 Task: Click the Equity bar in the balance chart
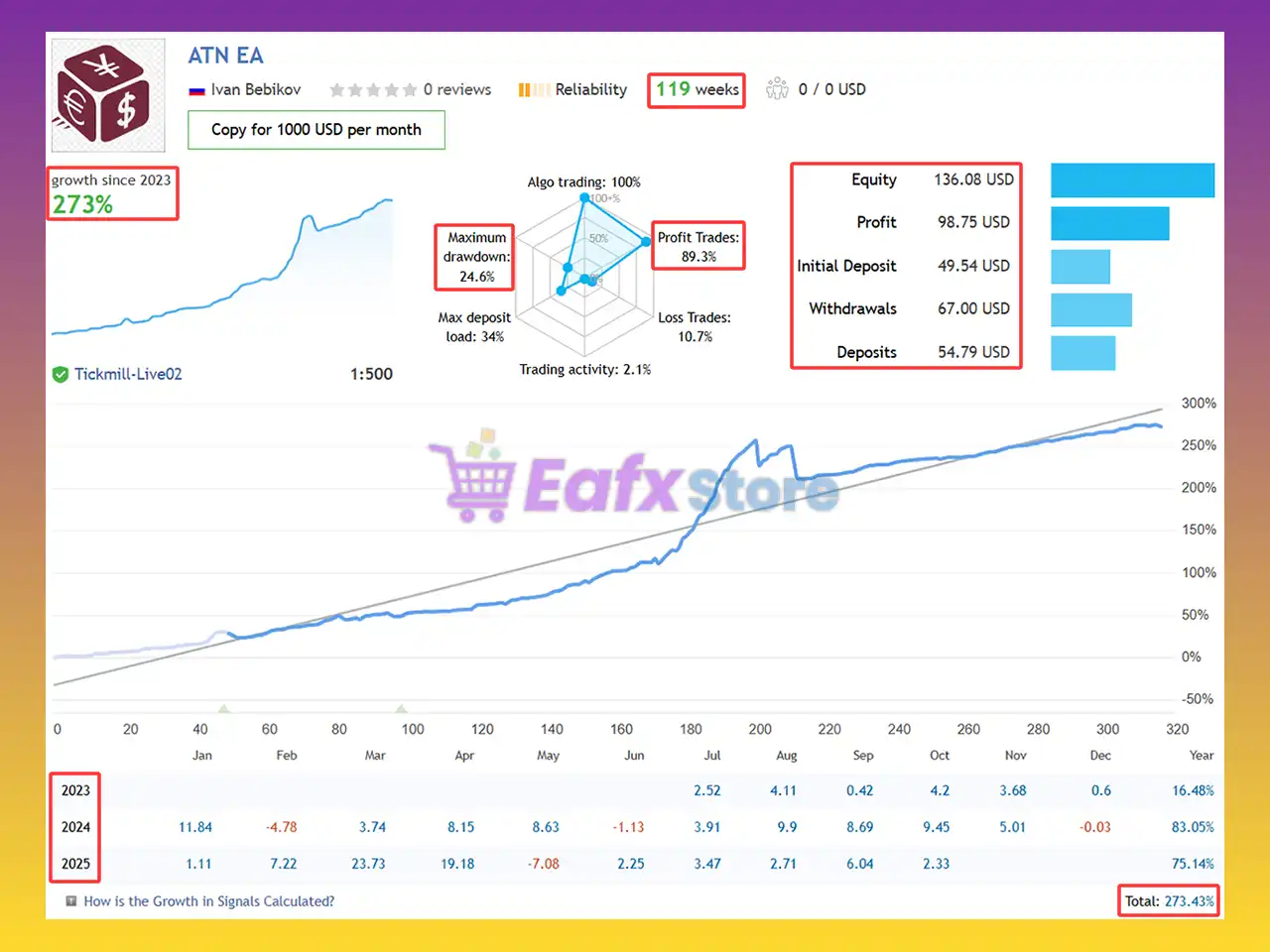coord(1132,179)
